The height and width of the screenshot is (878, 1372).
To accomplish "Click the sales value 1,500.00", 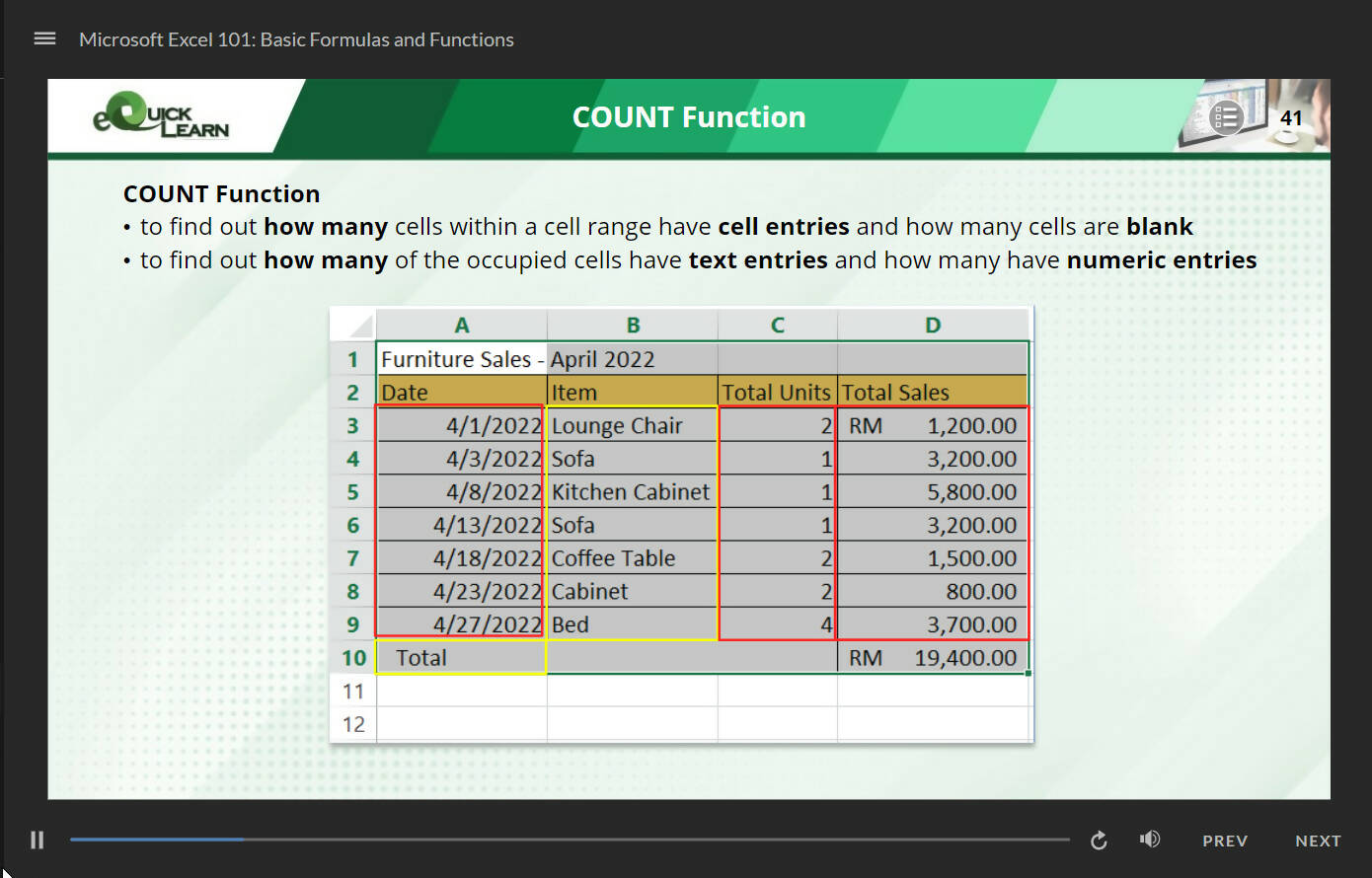I will coord(933,558).
